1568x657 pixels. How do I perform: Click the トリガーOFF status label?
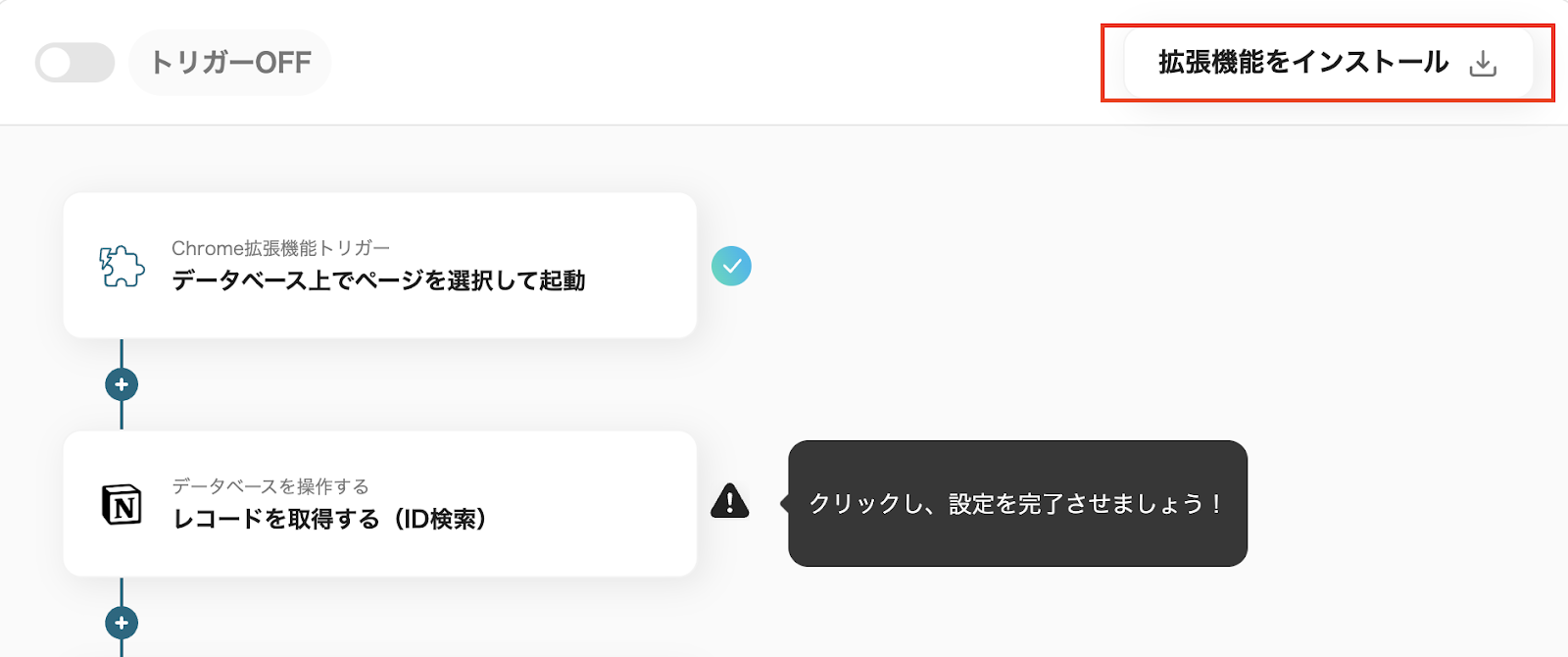click(230, 63)
